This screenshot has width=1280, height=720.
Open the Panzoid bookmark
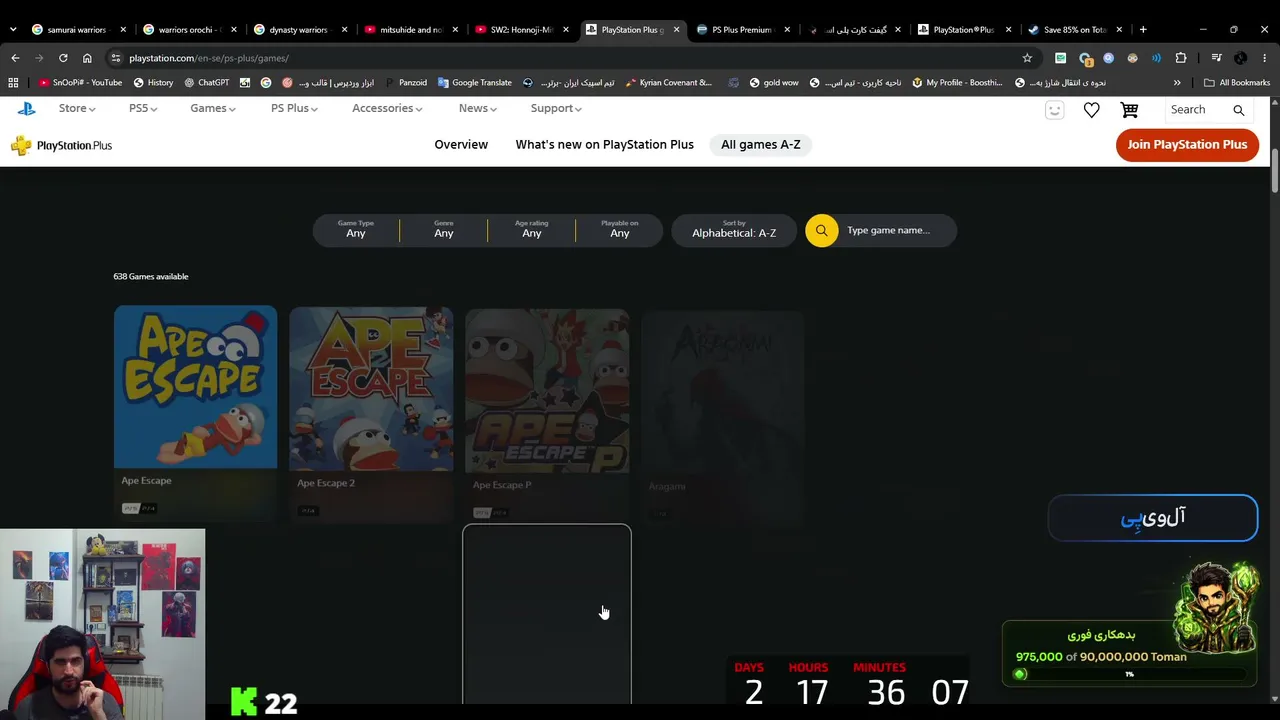[x=405, y=83]
